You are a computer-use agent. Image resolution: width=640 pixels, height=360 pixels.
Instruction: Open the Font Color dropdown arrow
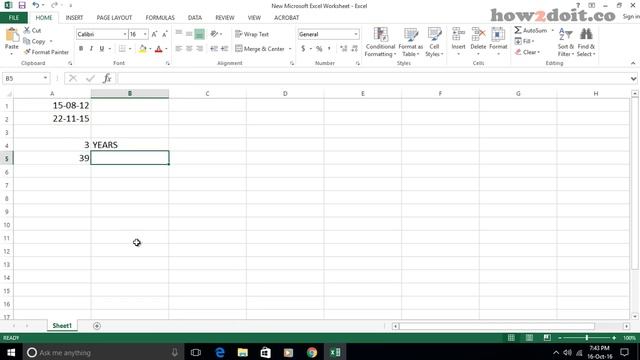pyautogui.click(x=166, y=49)
